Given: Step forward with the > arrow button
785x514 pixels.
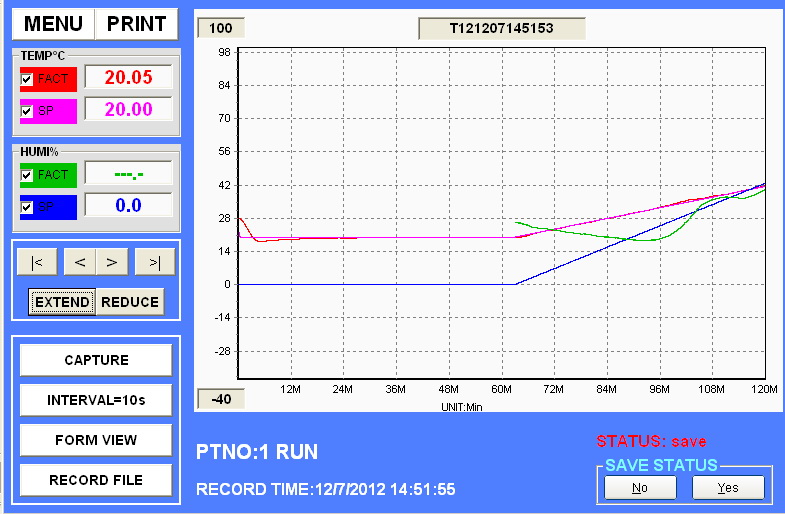Looking at the screenshot, I should tap(112, 262).
